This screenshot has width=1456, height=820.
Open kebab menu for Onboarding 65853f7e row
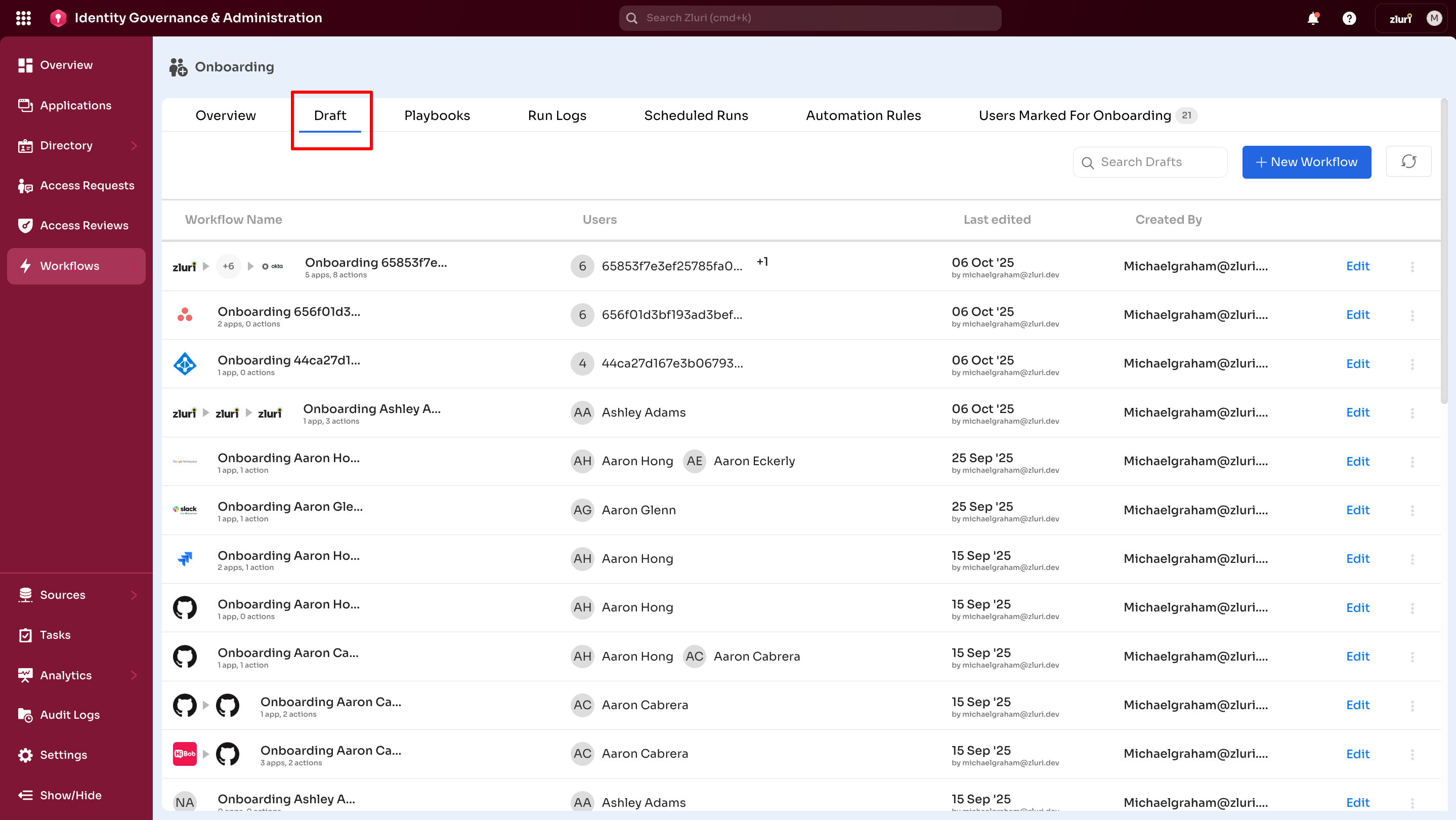pyautogui.click(x=1412, y=266)
